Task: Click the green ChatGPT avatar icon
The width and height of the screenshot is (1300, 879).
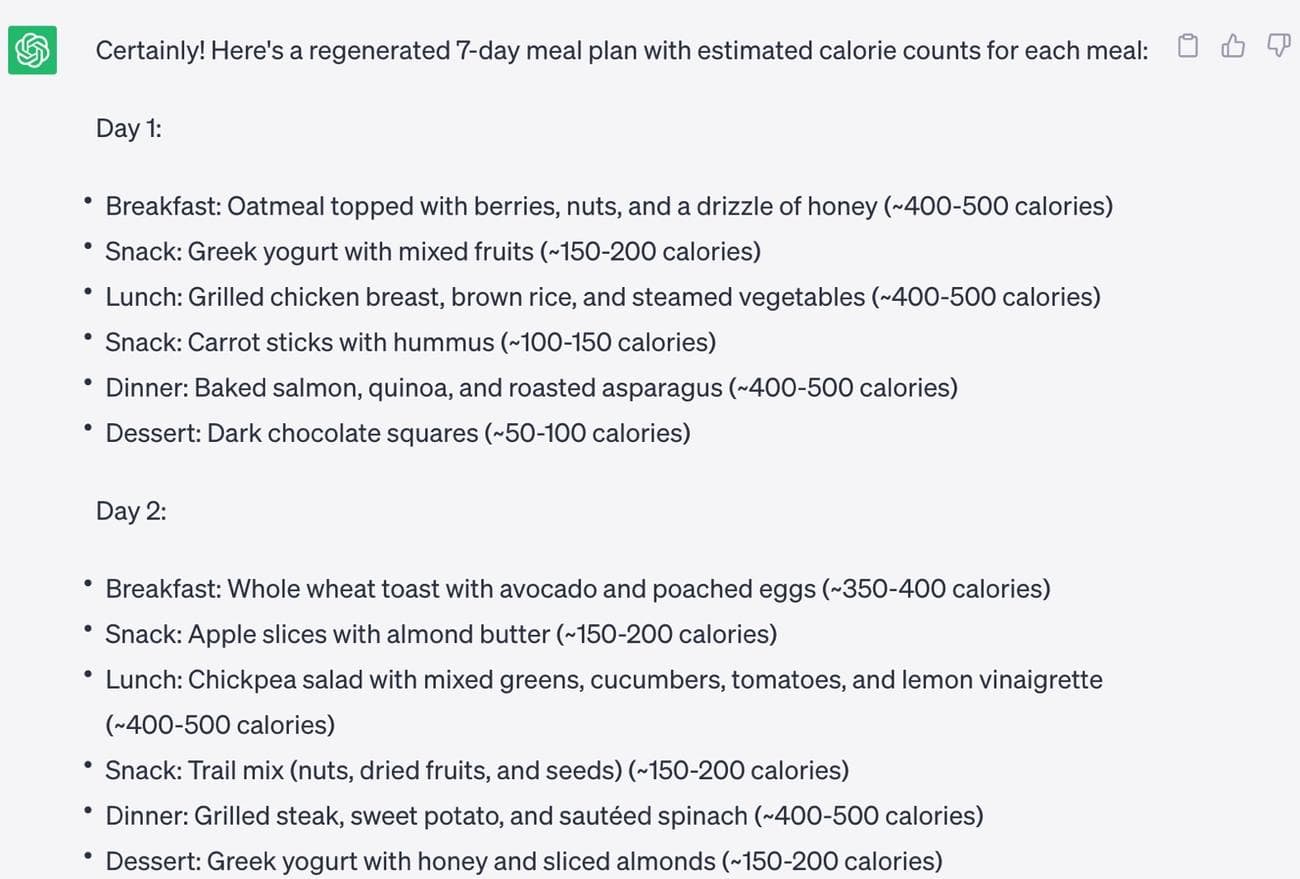Action: [x=32, y=49]
